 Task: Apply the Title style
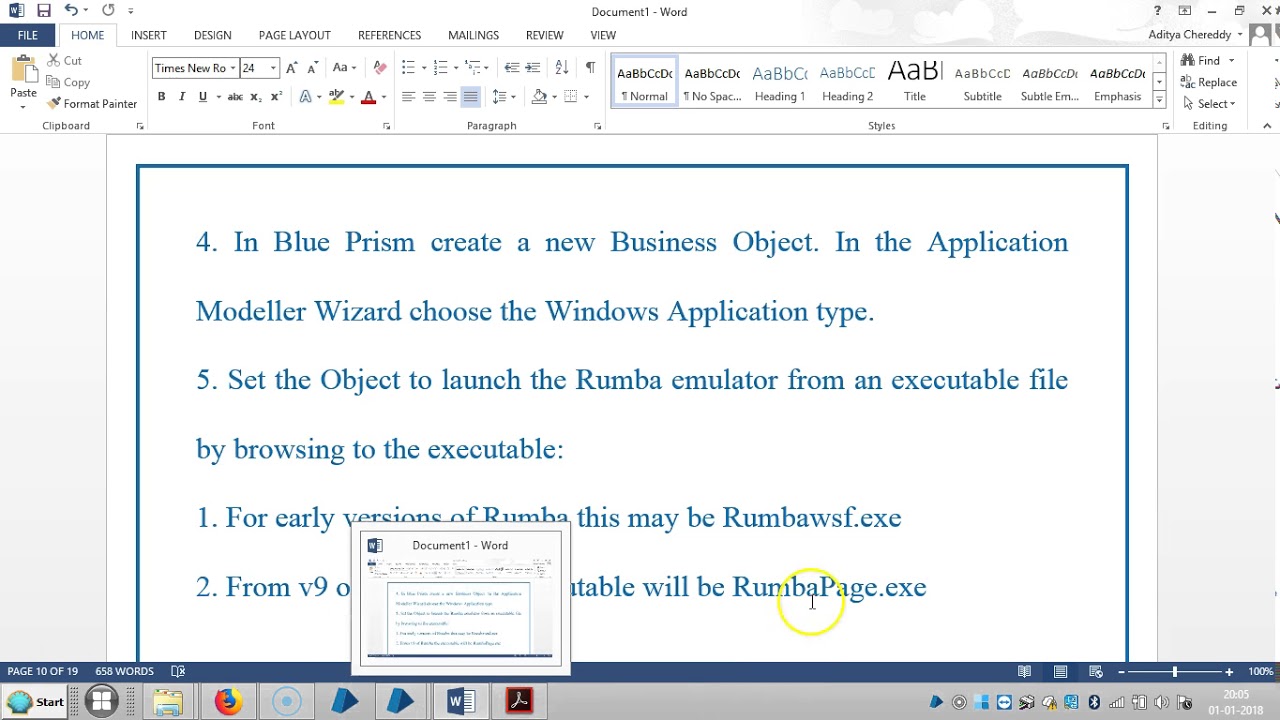[x=915, y=83]
